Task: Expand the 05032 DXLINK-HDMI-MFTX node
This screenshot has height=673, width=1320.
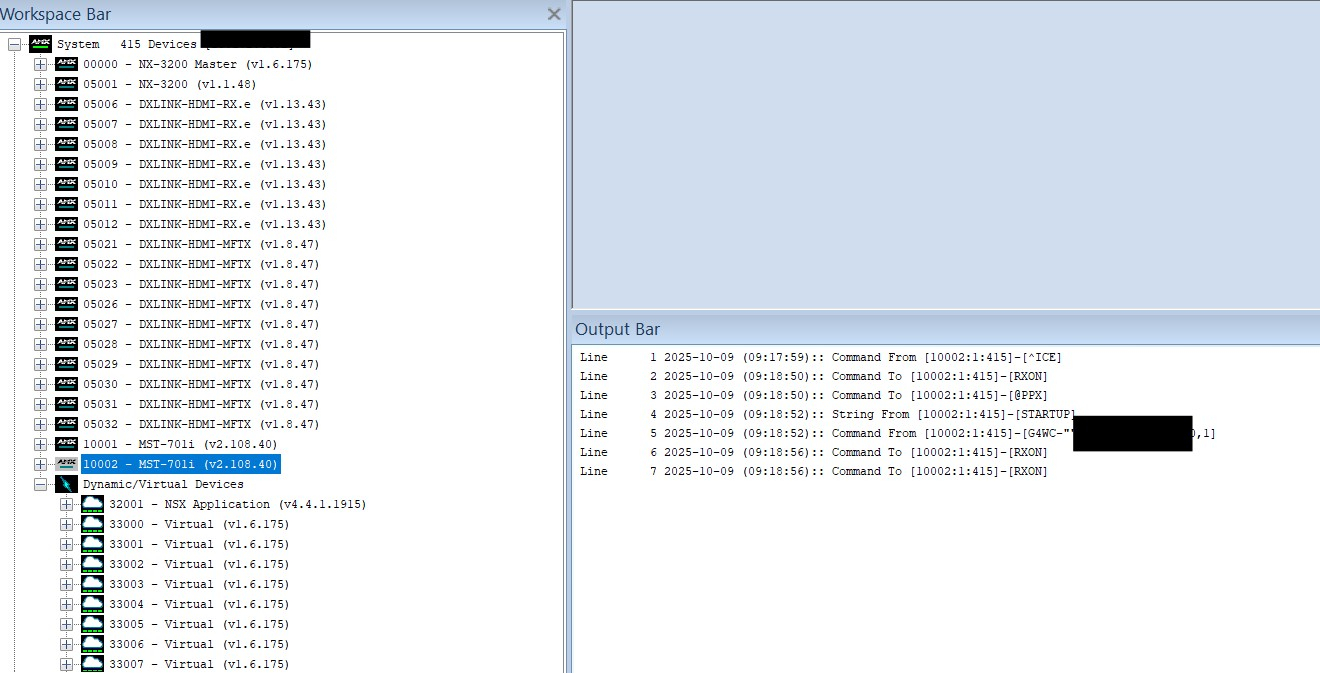Action: 40,424
